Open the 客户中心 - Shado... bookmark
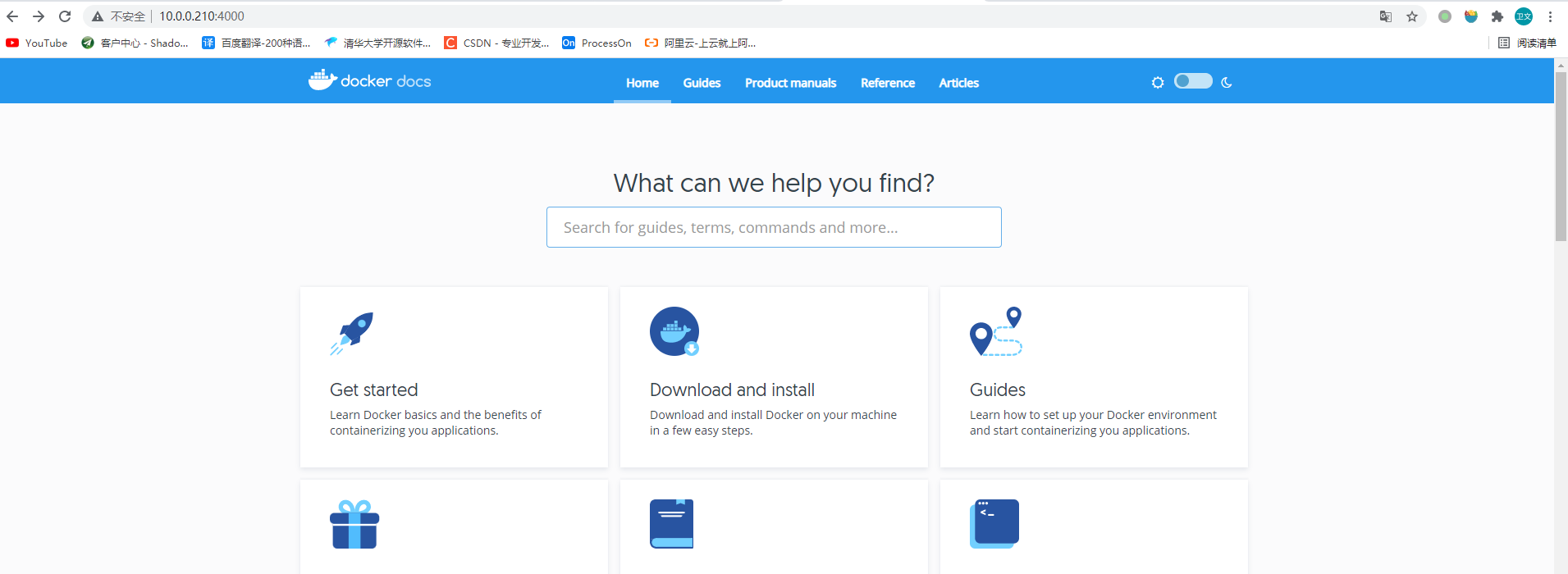The width and height of the screenshot is (1568, 574). (135, 43)
